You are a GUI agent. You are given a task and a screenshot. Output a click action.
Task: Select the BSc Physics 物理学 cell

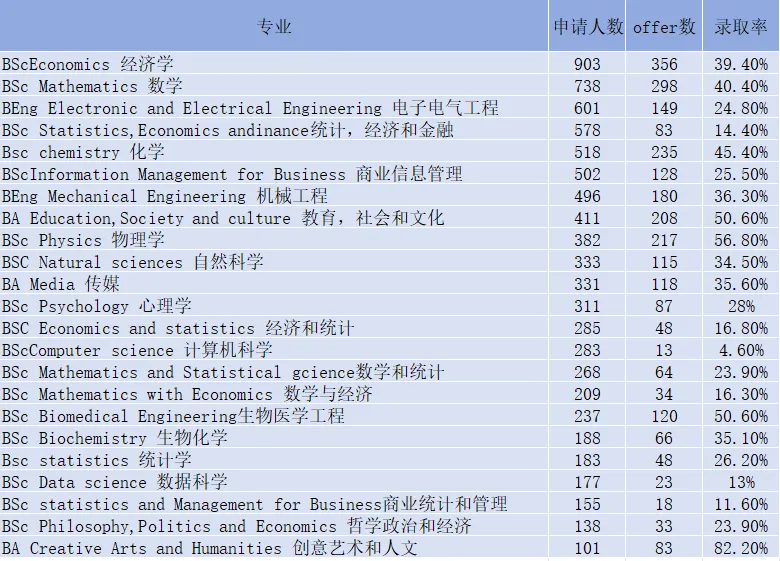point(274,240)
